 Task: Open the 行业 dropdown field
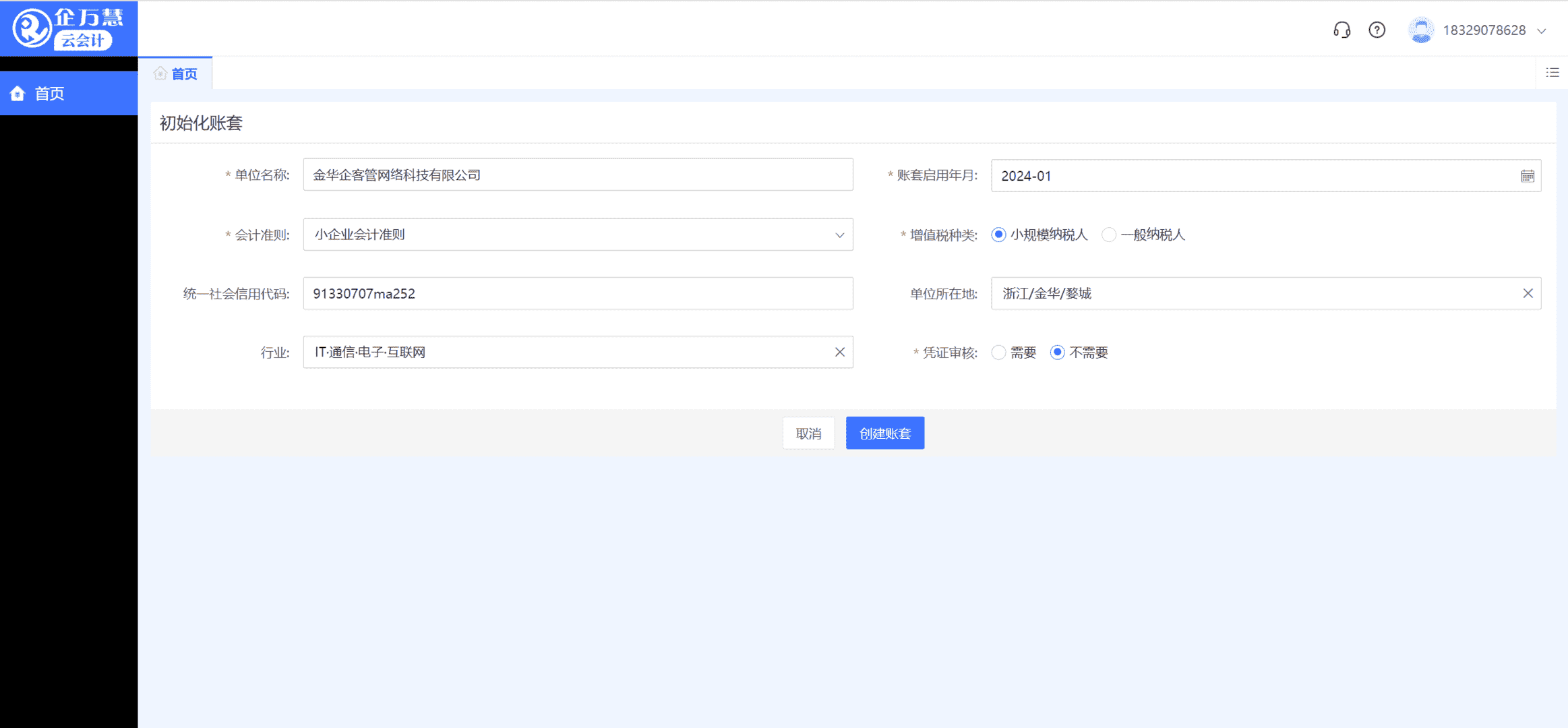click(x=578, y=352)
